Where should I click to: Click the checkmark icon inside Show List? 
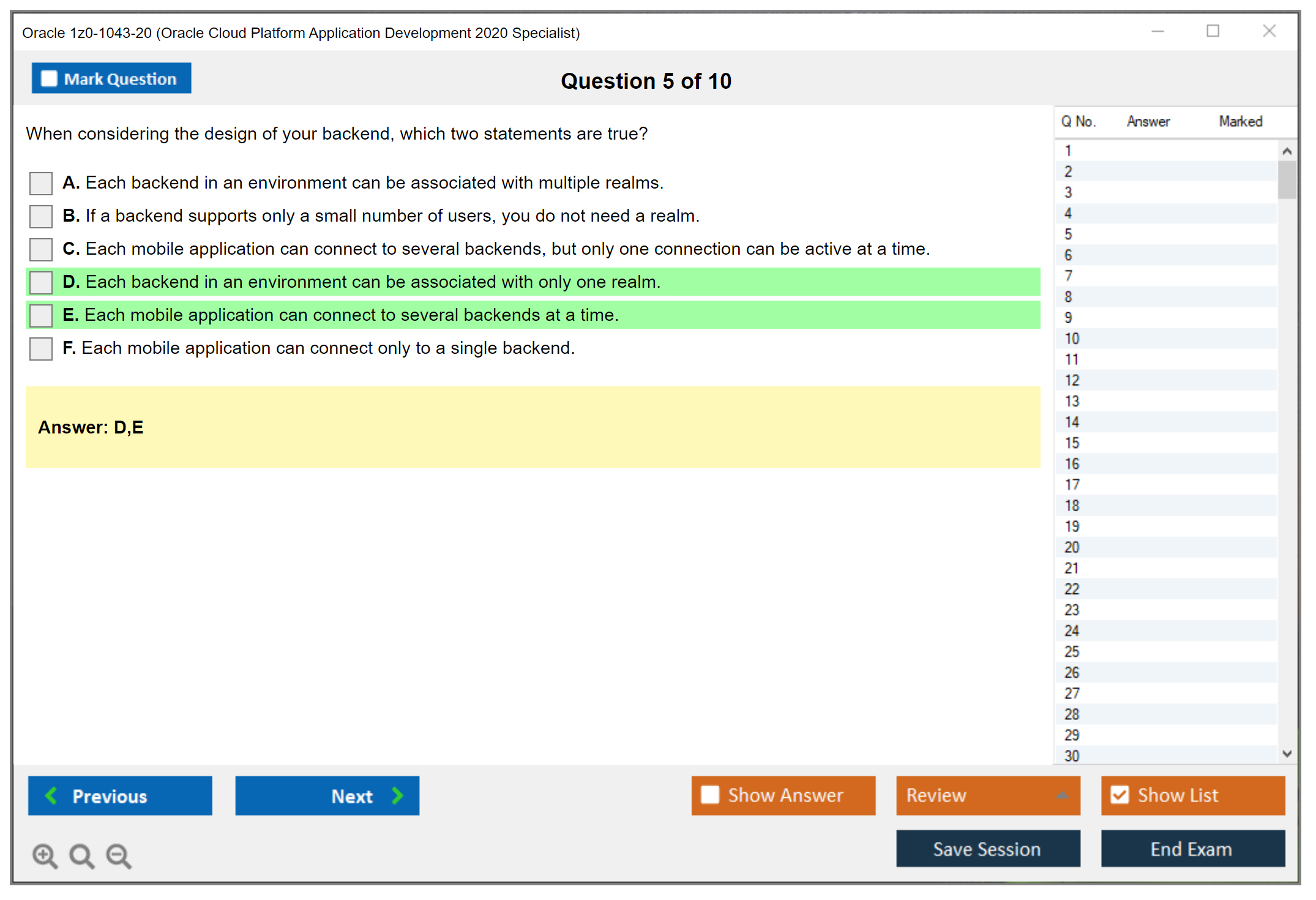click(1120, 795)
